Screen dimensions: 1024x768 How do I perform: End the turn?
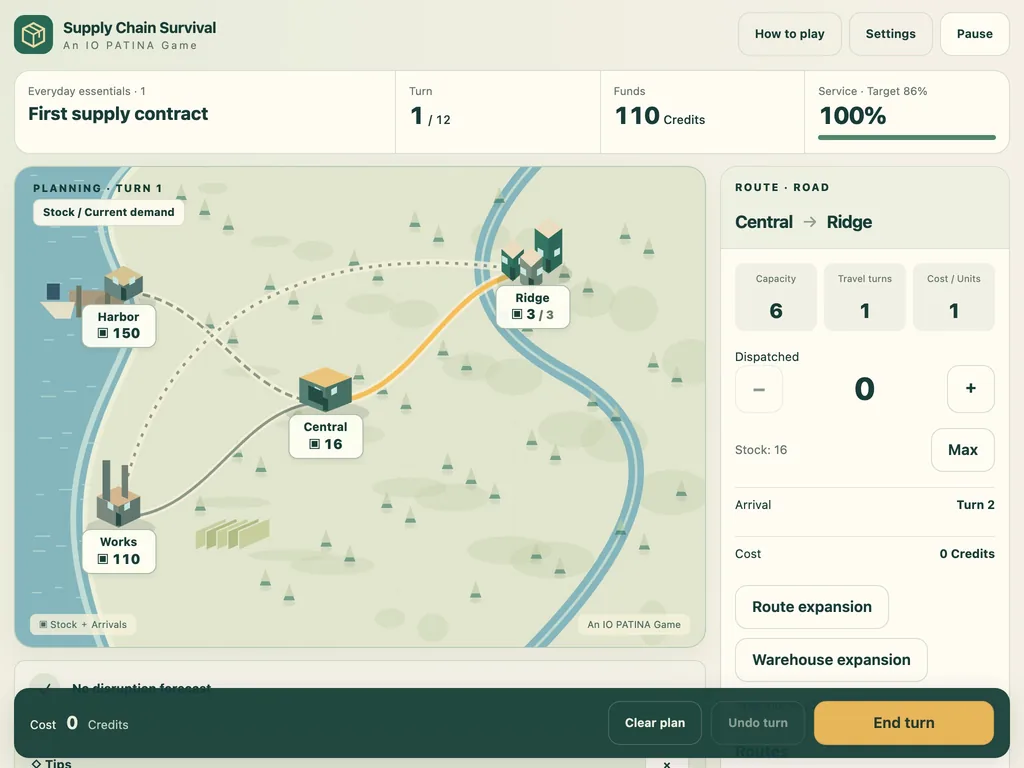click(x=904, y=723)
